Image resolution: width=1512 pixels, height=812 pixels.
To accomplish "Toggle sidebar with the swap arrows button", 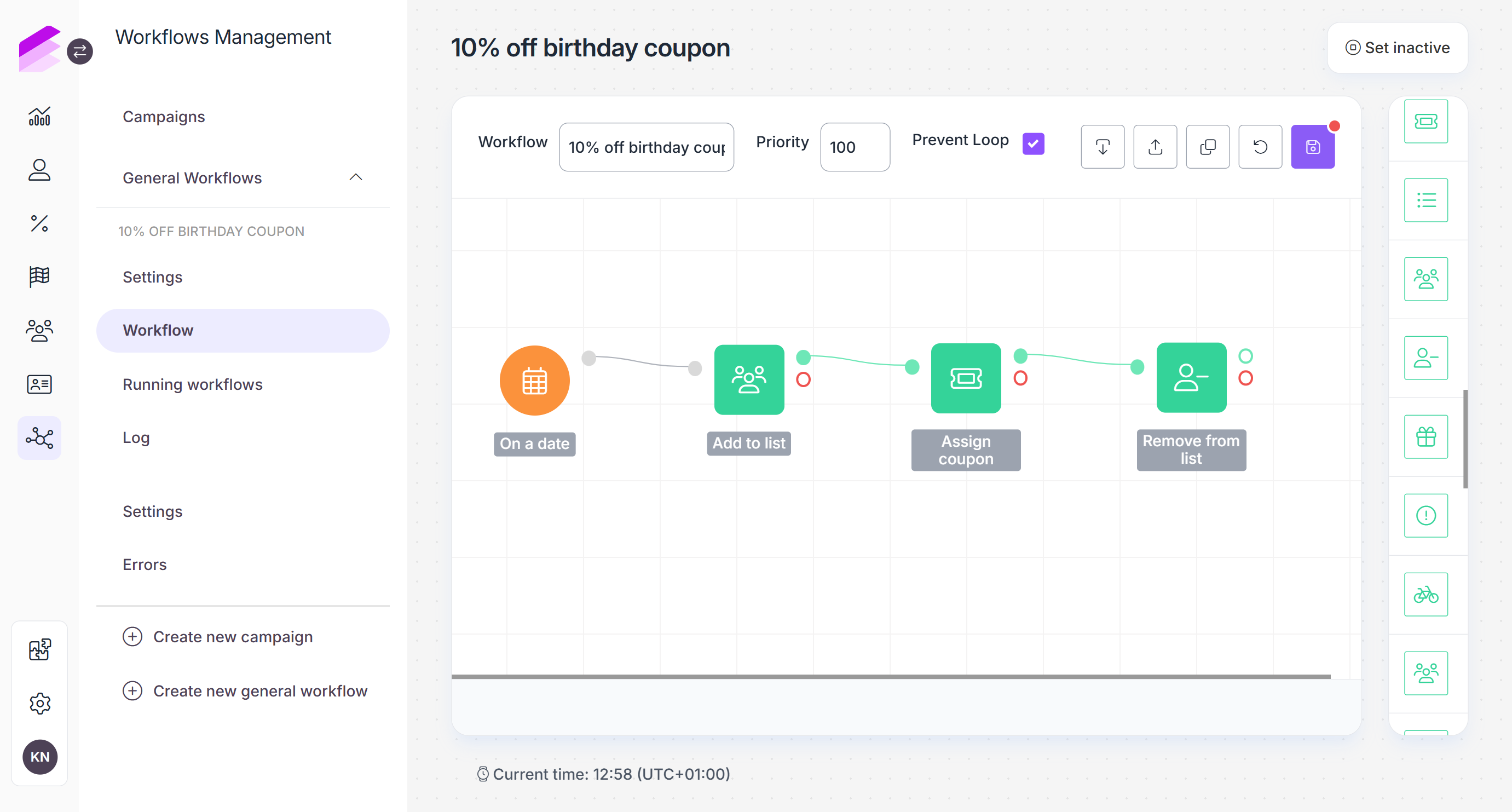I will (x=80, y=51).
